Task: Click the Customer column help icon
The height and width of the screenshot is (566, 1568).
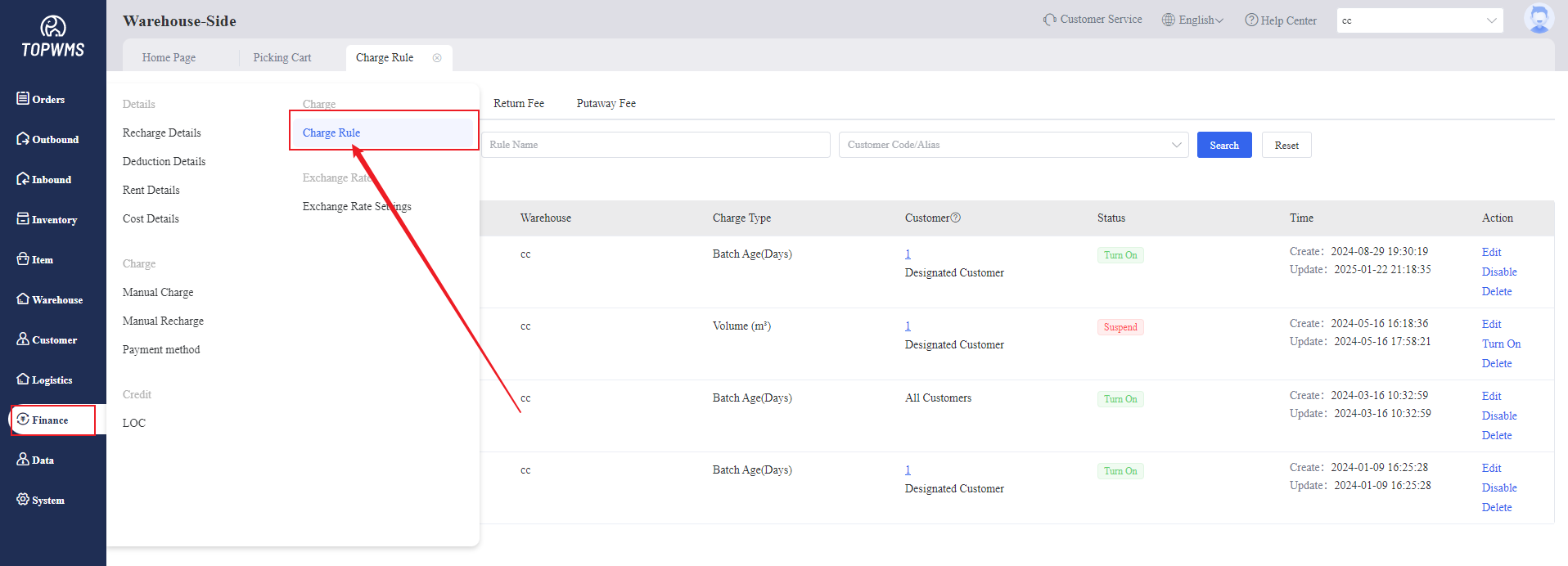Action: [x=956, y=218]
